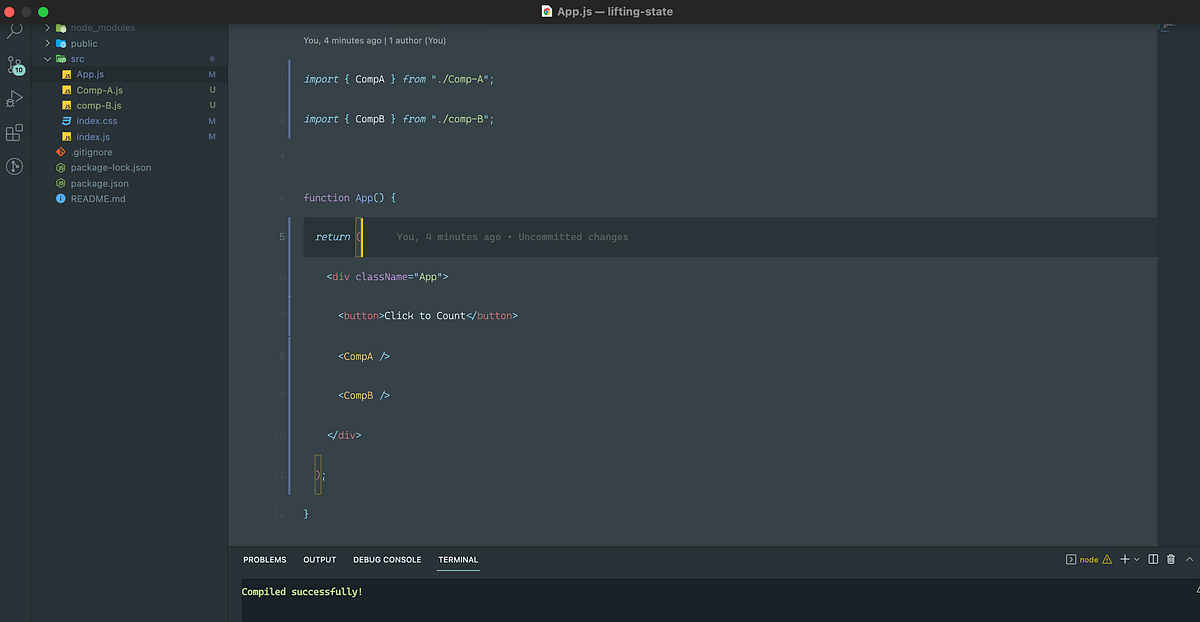Open the Git Graph icon in activity bar
The height and width of the screenshot is (622, 1200).
(15, 167)
